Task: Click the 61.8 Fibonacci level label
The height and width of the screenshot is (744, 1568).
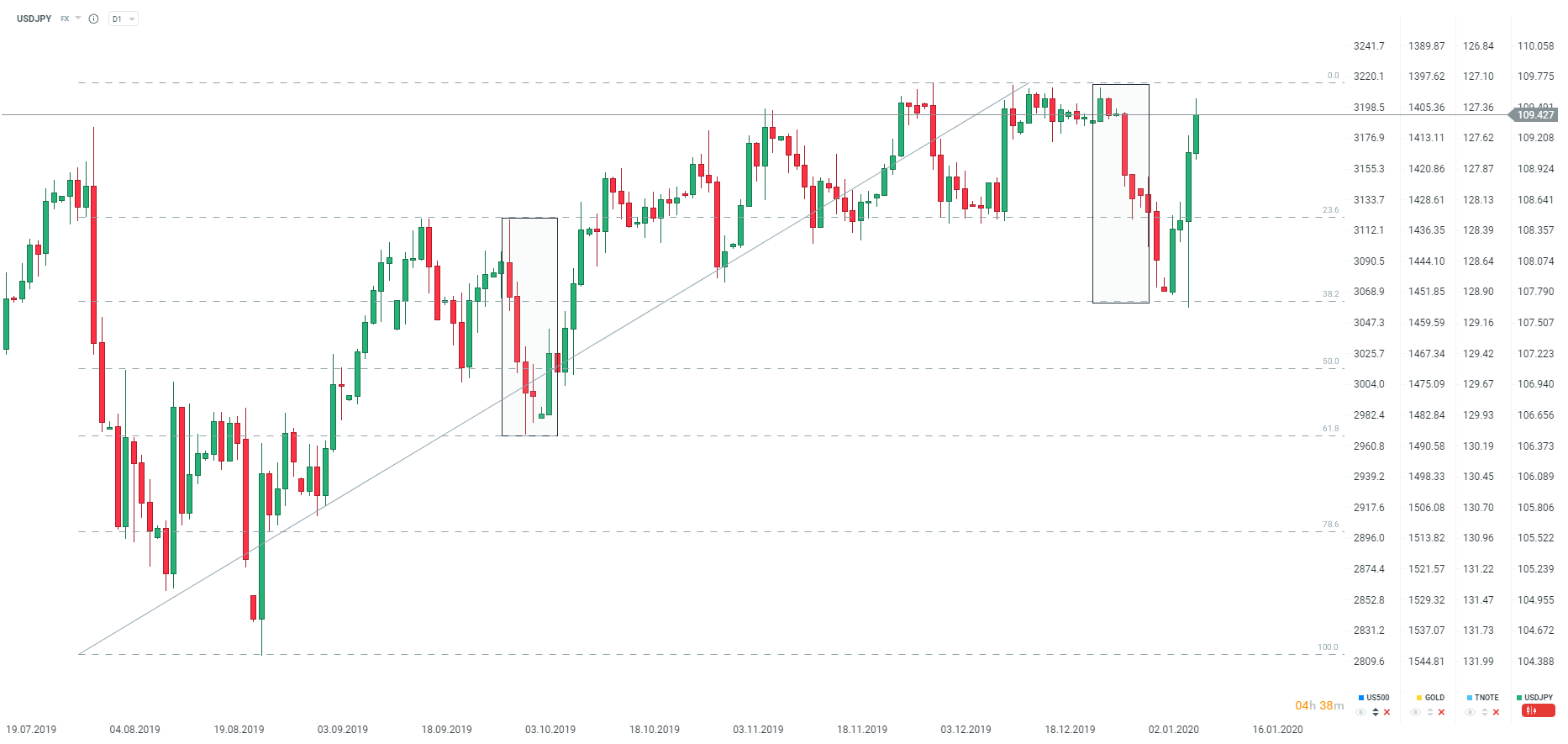Action: point(1330,429)
